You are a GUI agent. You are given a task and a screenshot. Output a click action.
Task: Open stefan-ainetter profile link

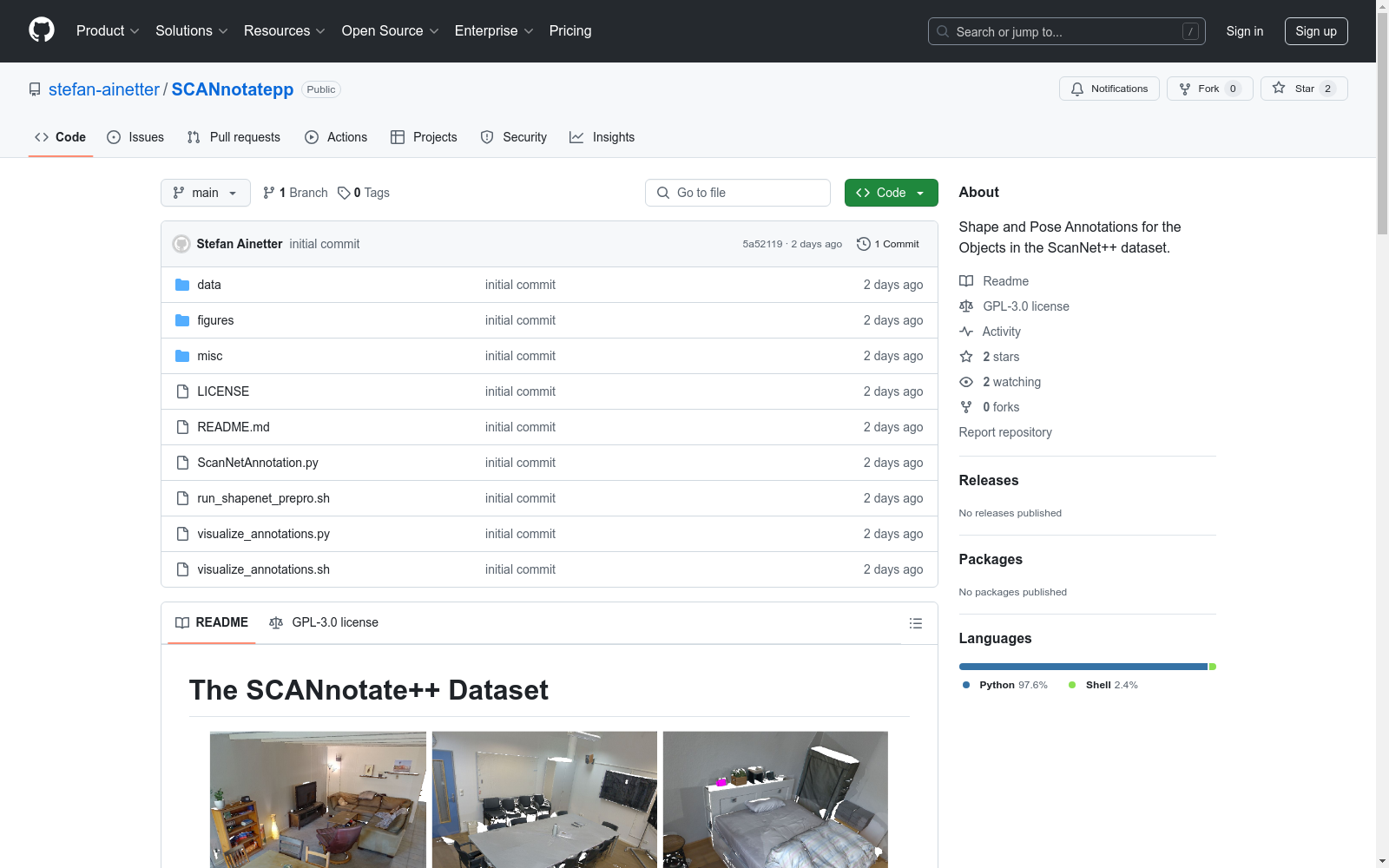pos(104,89)
